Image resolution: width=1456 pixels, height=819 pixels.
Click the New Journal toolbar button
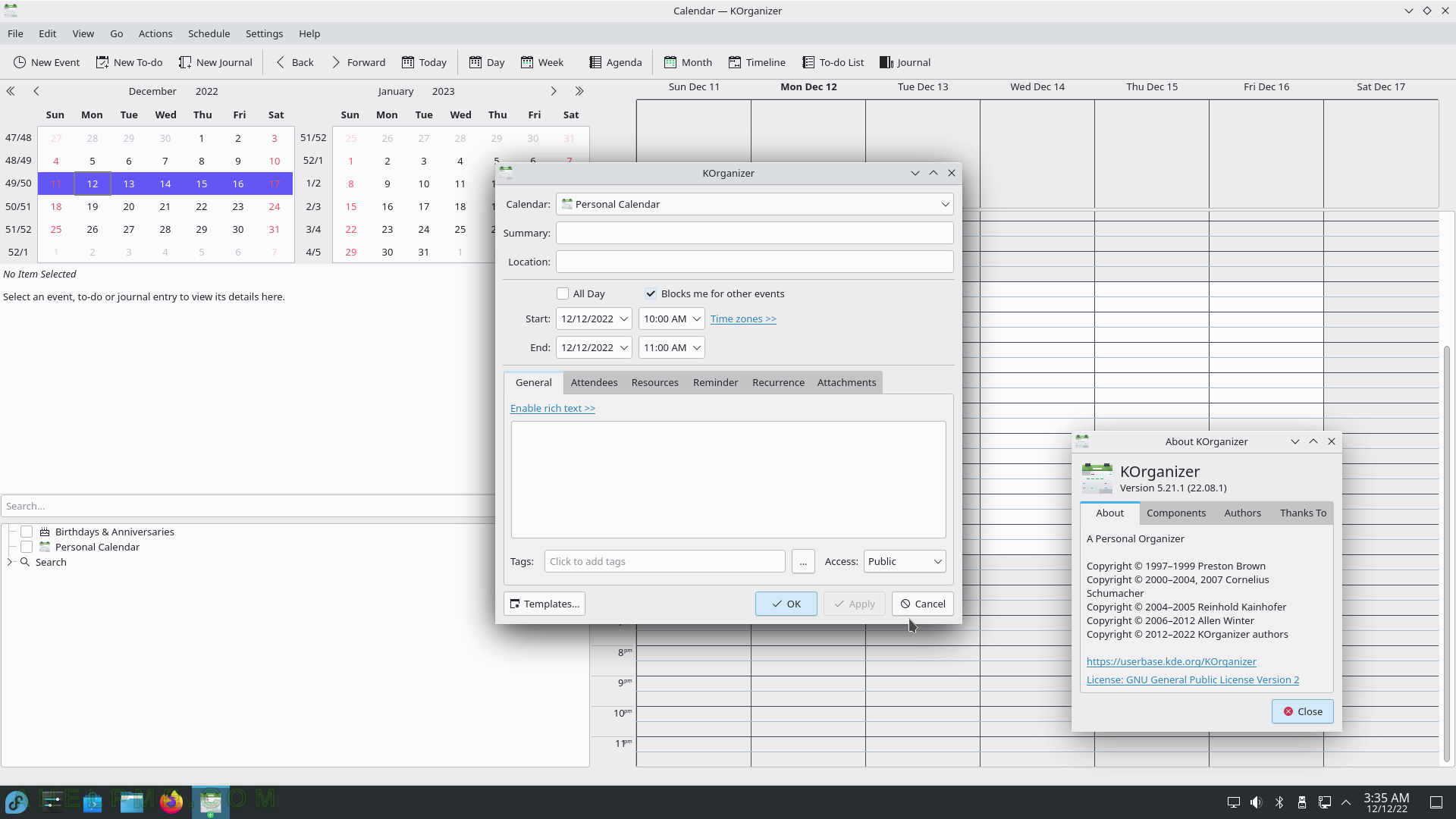[x=215, y=62]
